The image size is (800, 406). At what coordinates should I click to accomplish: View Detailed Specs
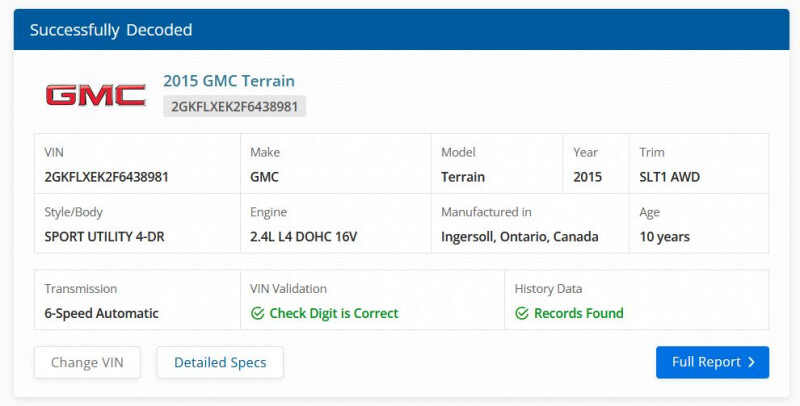pos(220,362)
